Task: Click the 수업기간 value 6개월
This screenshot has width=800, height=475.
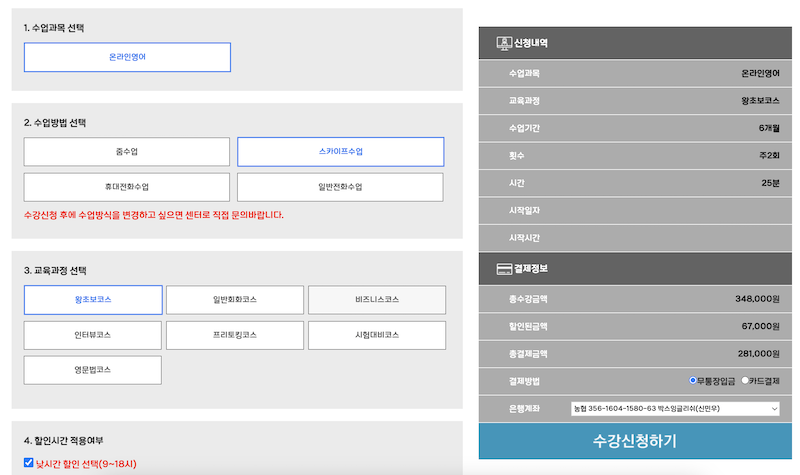Action: 769,129
